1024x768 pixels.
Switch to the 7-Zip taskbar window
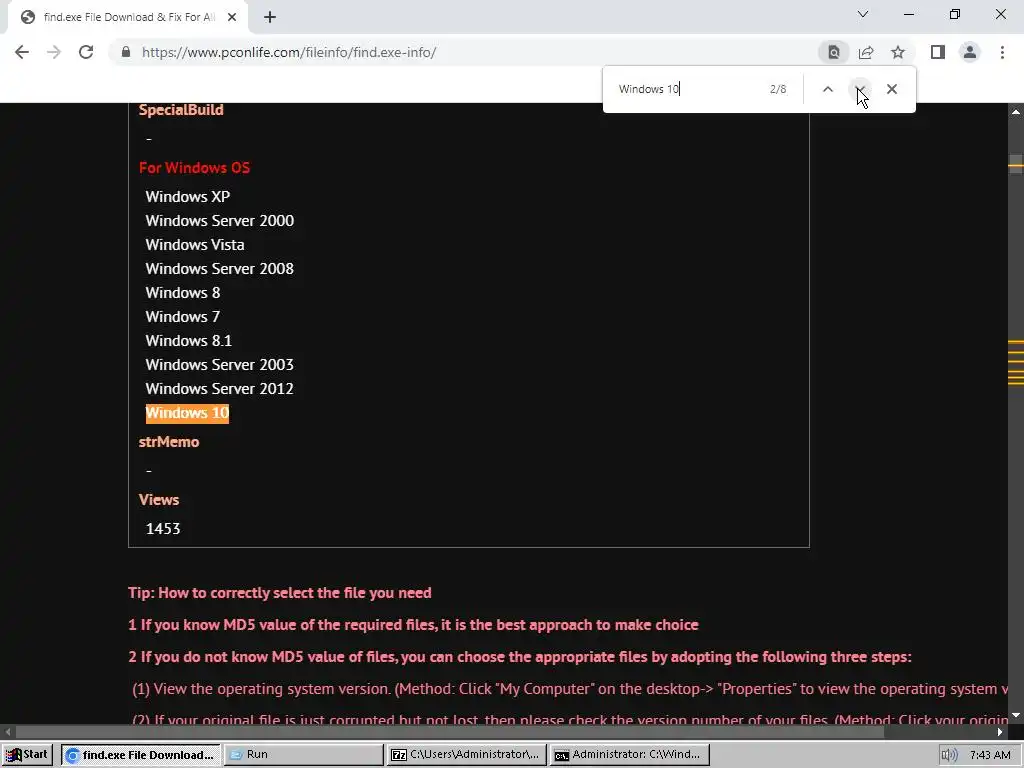466,754
